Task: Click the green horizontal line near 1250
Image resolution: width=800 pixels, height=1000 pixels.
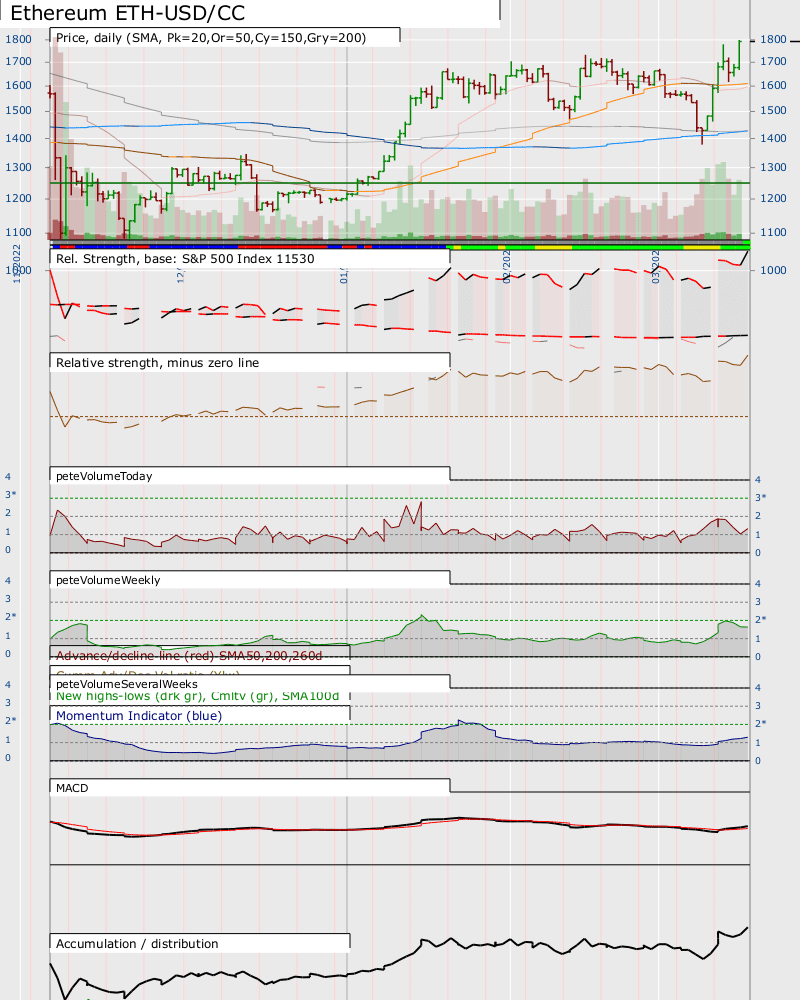Action: pyautogui.click(x=400, y=183)
